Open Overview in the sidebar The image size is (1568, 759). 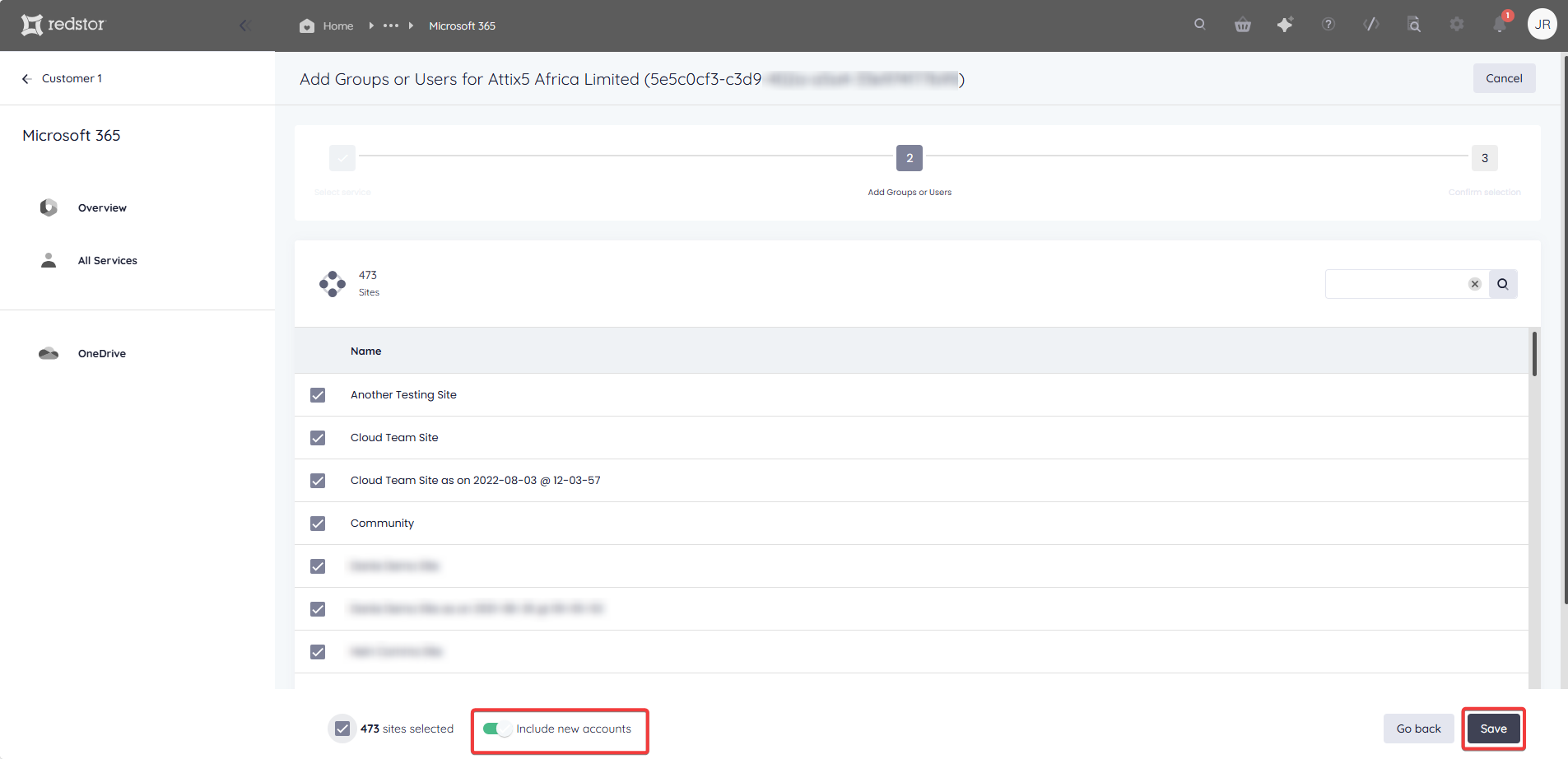(102, 207)
